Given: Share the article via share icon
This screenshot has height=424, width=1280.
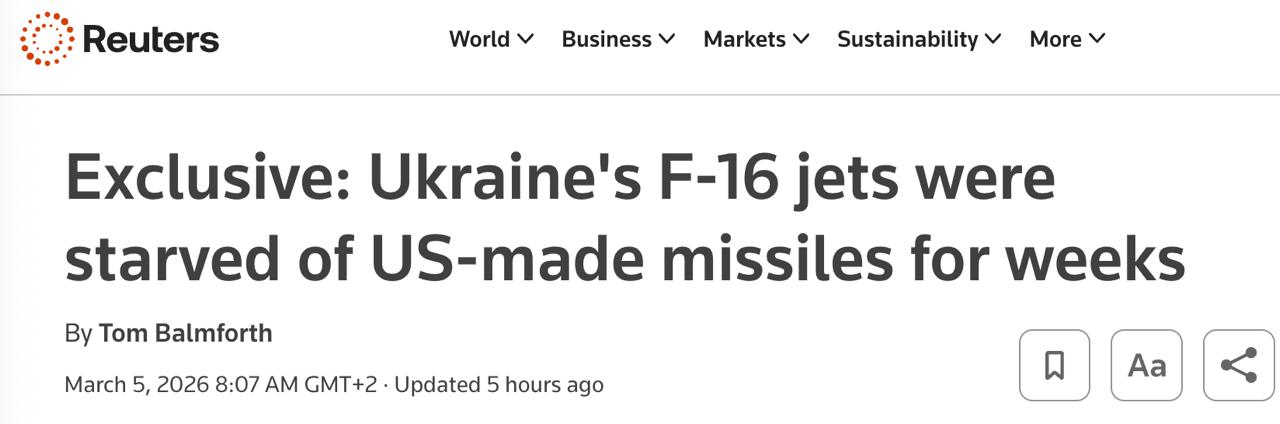Looking at the screenshot, I should pyautogui.click(x=1239, y=365).
